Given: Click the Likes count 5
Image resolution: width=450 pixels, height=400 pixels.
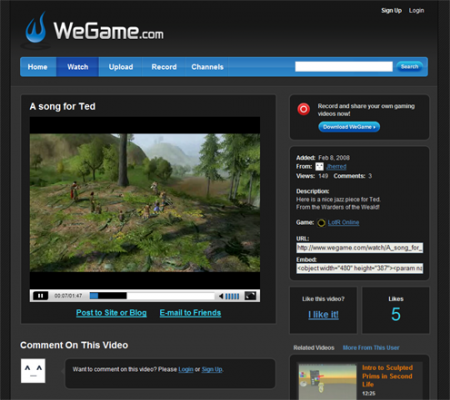Looking at the screenshot, I should (396, 314).
